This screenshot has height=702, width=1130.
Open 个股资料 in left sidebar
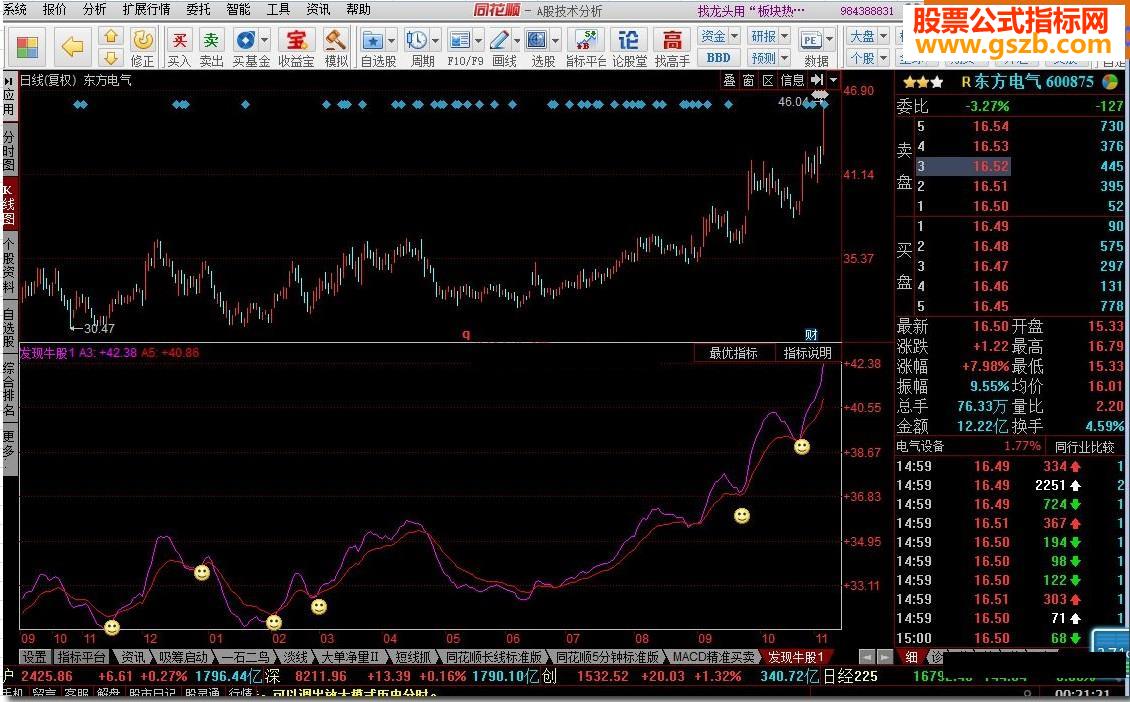(9, 265)
